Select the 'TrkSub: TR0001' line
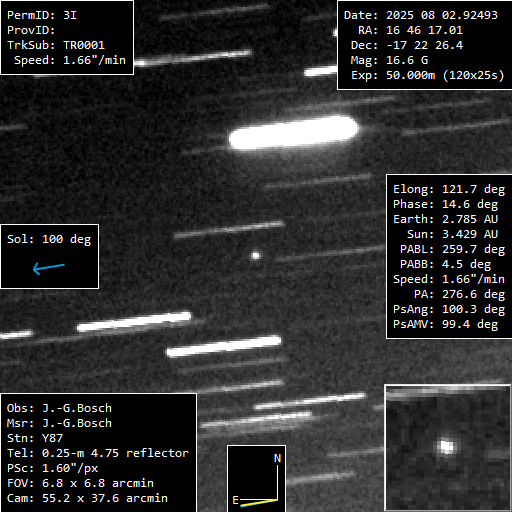The image size is (512, 512). pyautogui.click(x=56, y=45)
